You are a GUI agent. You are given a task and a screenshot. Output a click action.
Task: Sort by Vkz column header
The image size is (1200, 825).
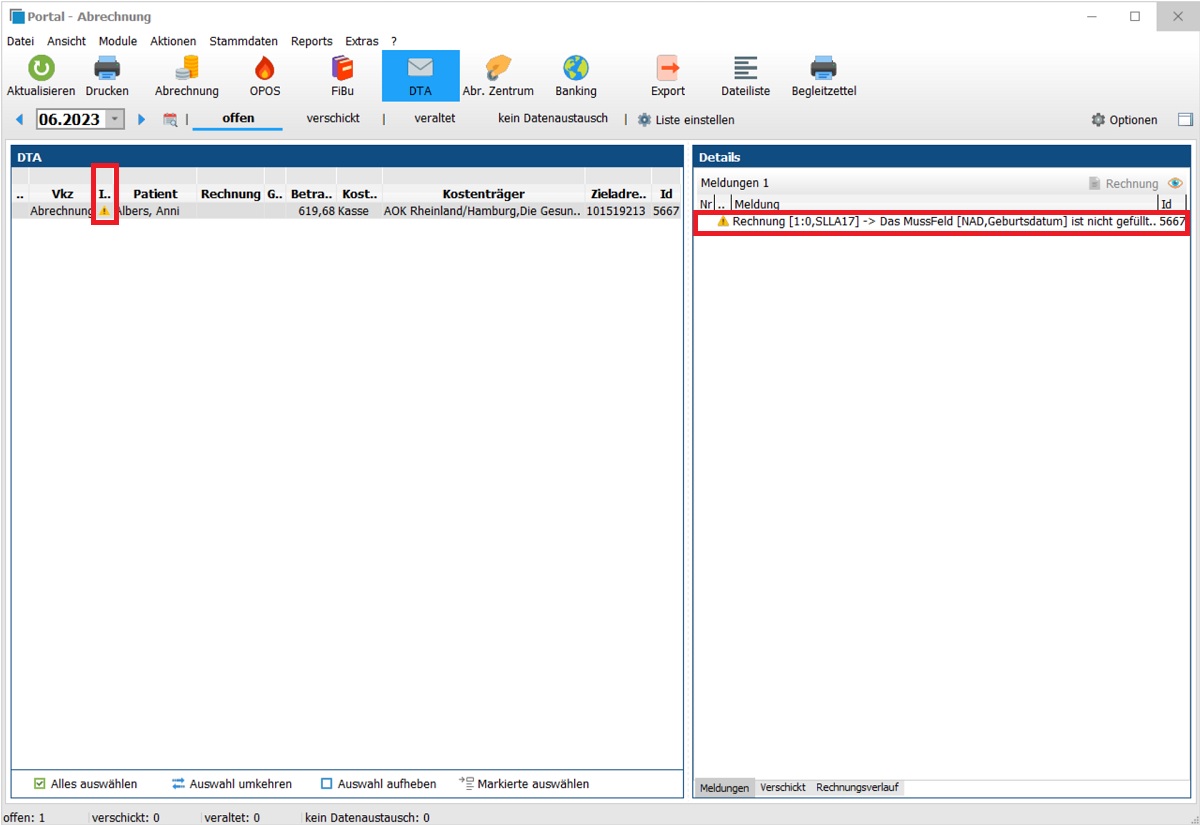[62, 194]
